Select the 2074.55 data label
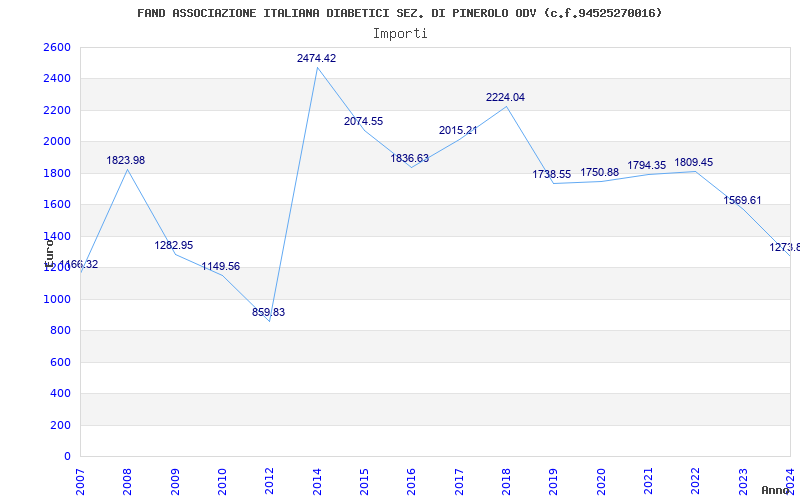 click(x=363, y=121)
